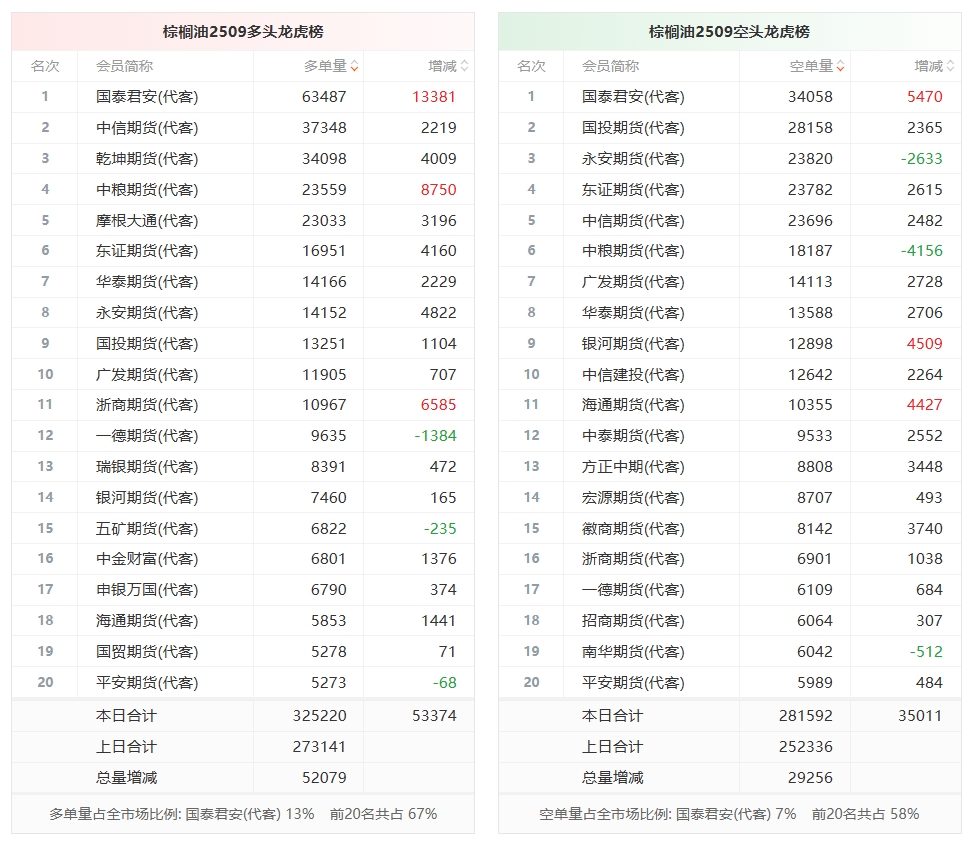This screenshot has width=977, height=849.
Task: Click 会员简称 header in short table
Action: 611,66
